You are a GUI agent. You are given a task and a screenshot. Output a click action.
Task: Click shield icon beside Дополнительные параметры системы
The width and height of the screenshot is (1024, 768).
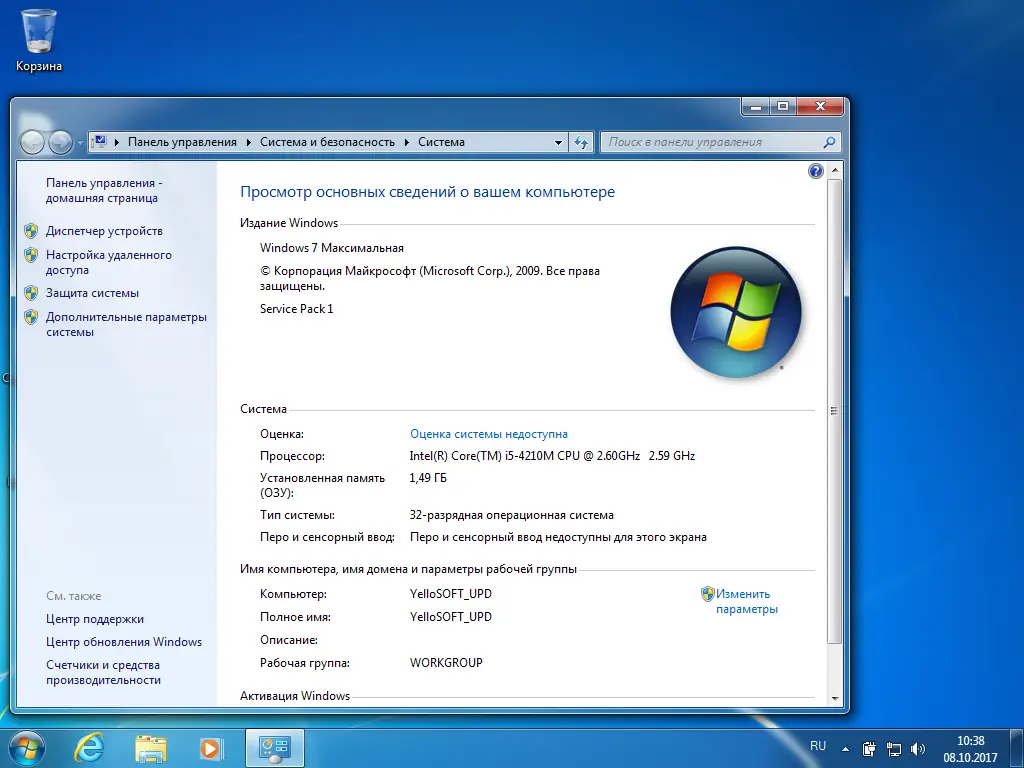pyautogui.click(x=31, y=317)
